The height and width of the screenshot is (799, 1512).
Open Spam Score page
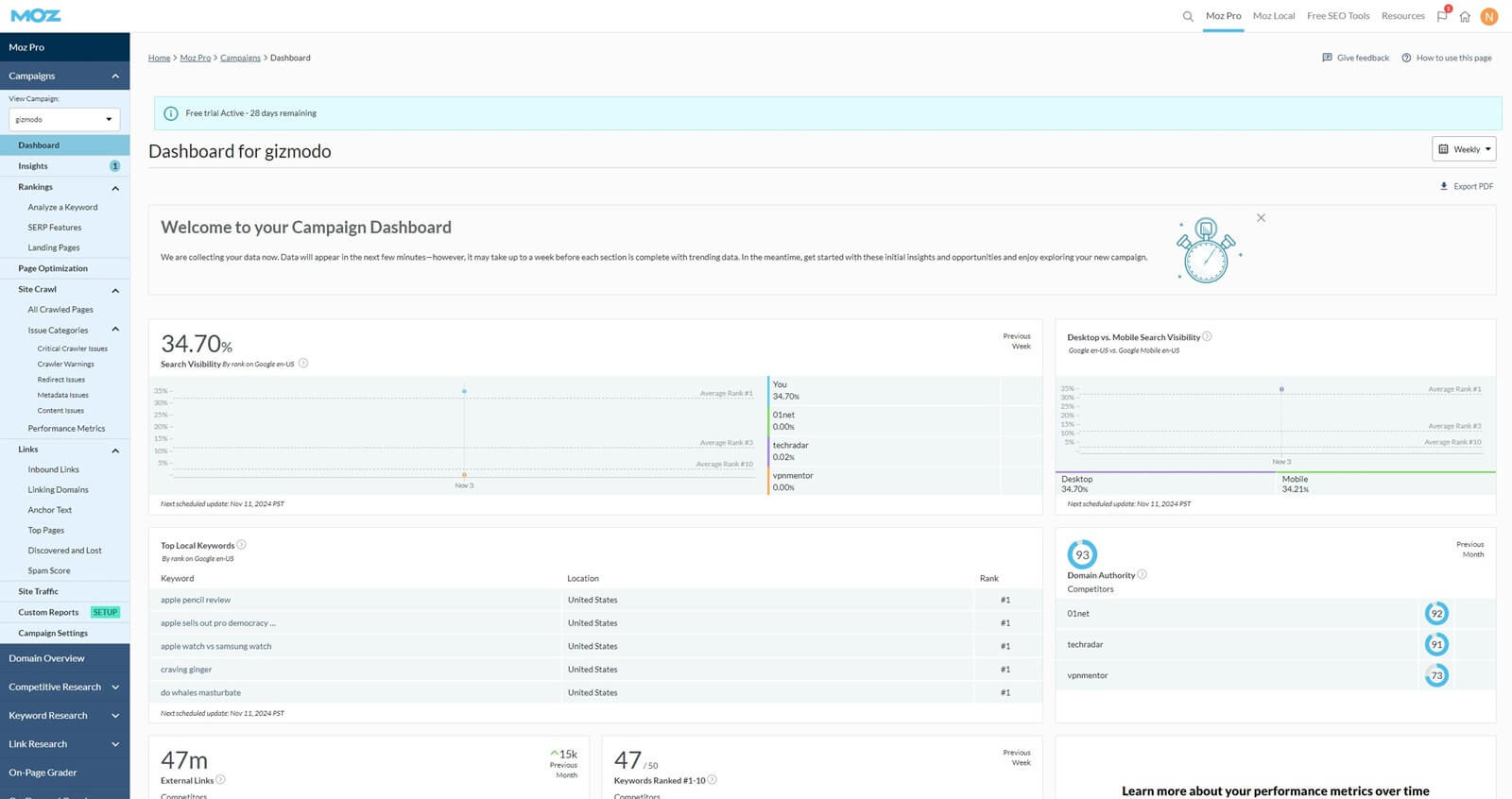coord(49,571)
